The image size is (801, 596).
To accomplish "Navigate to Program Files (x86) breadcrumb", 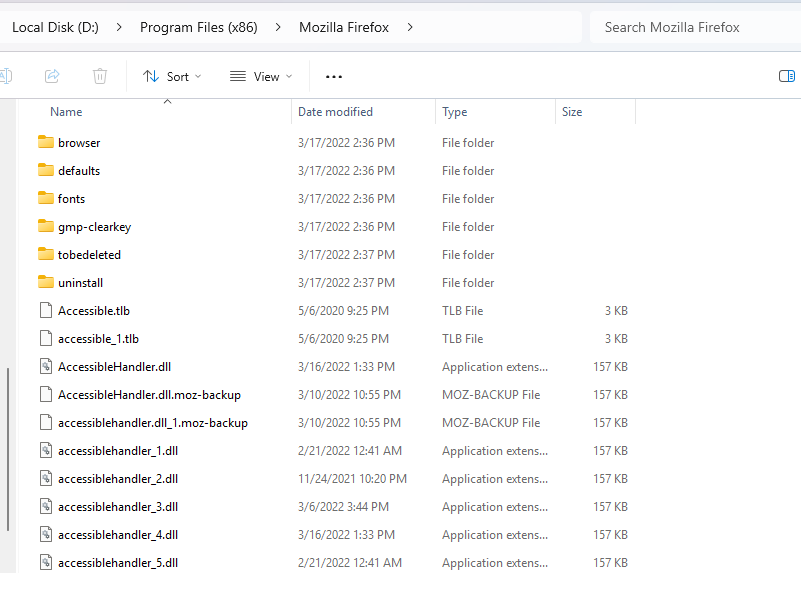I will coord(199,27).
